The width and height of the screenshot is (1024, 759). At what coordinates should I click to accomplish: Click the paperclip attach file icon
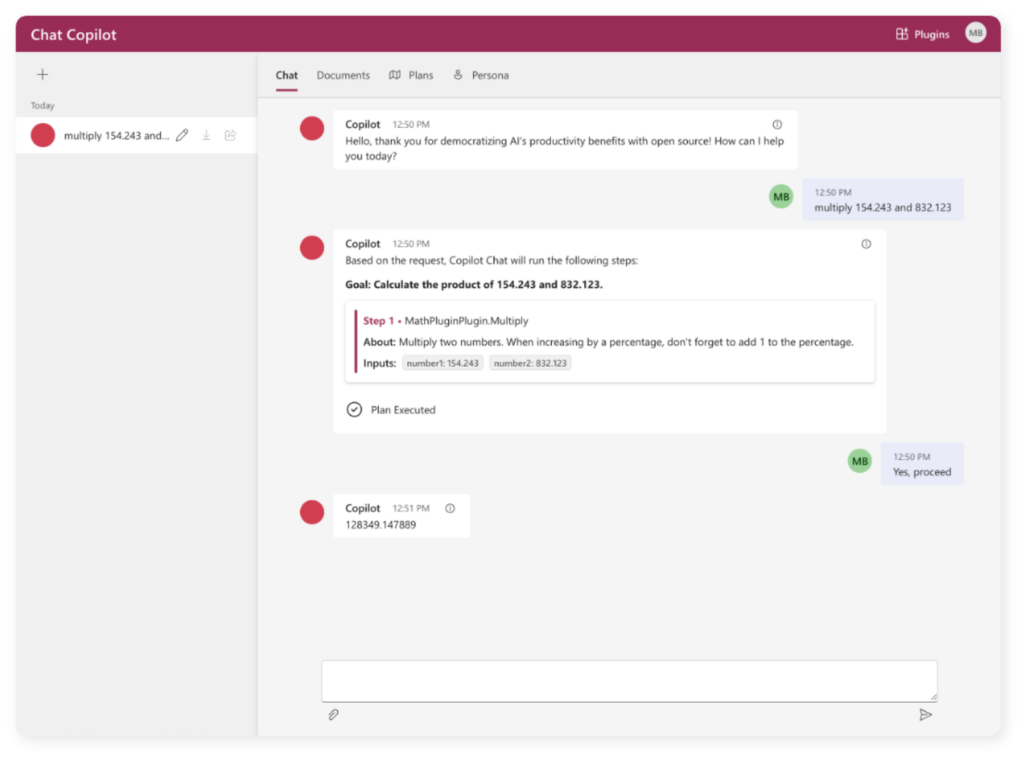point(334,714)
